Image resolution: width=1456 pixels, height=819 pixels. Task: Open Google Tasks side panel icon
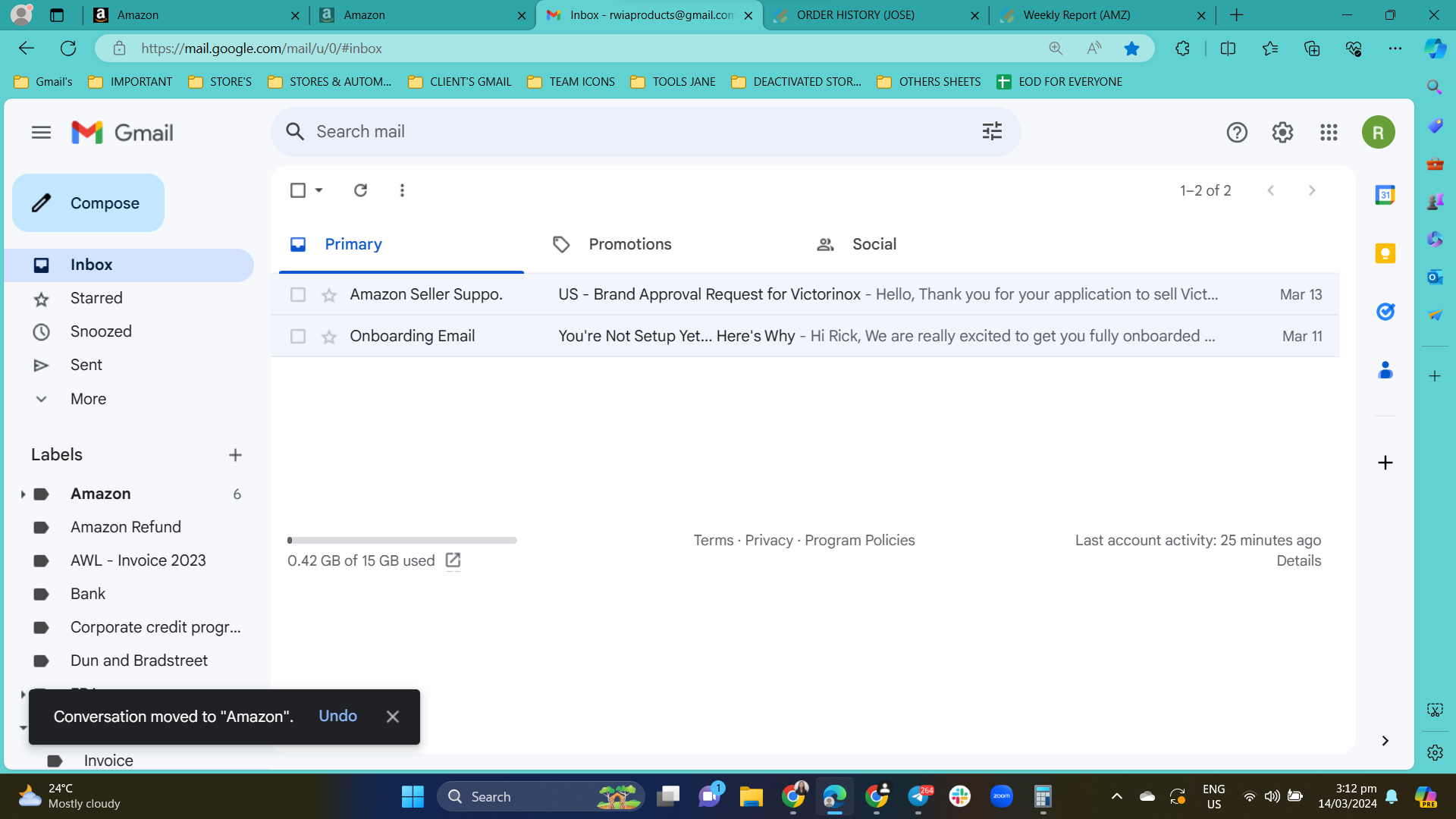tap(1385, 312)
